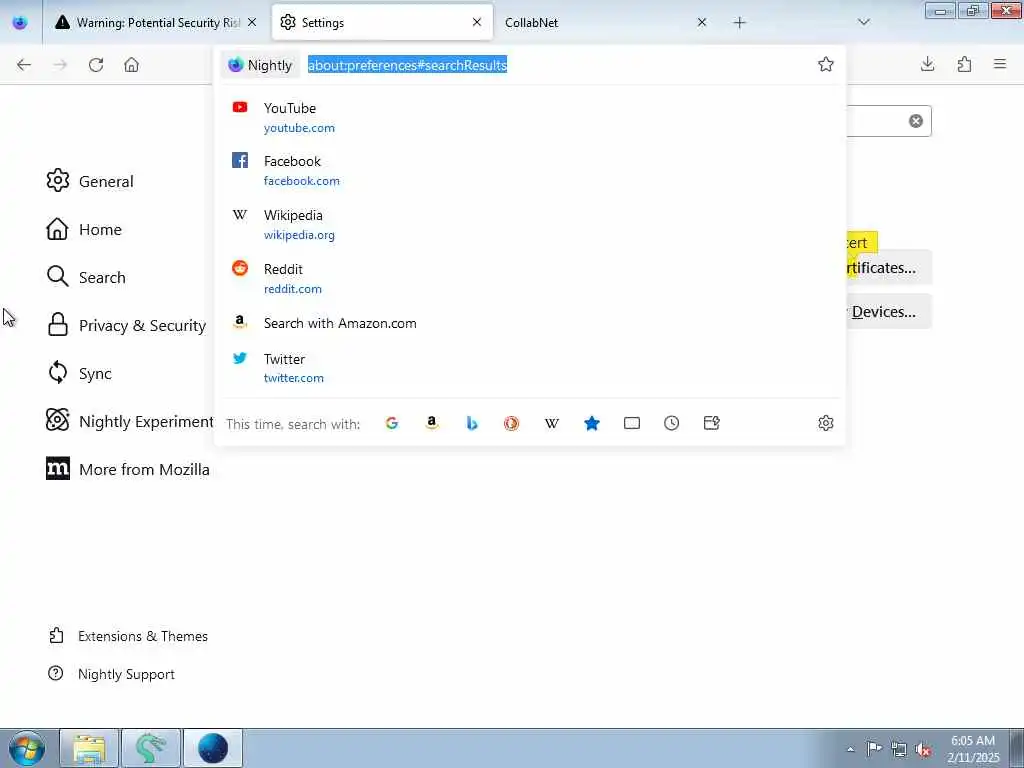Open the Extensions puzzle icon
The height and width of the screenshot is (768, 1024).
coord(964,64)
